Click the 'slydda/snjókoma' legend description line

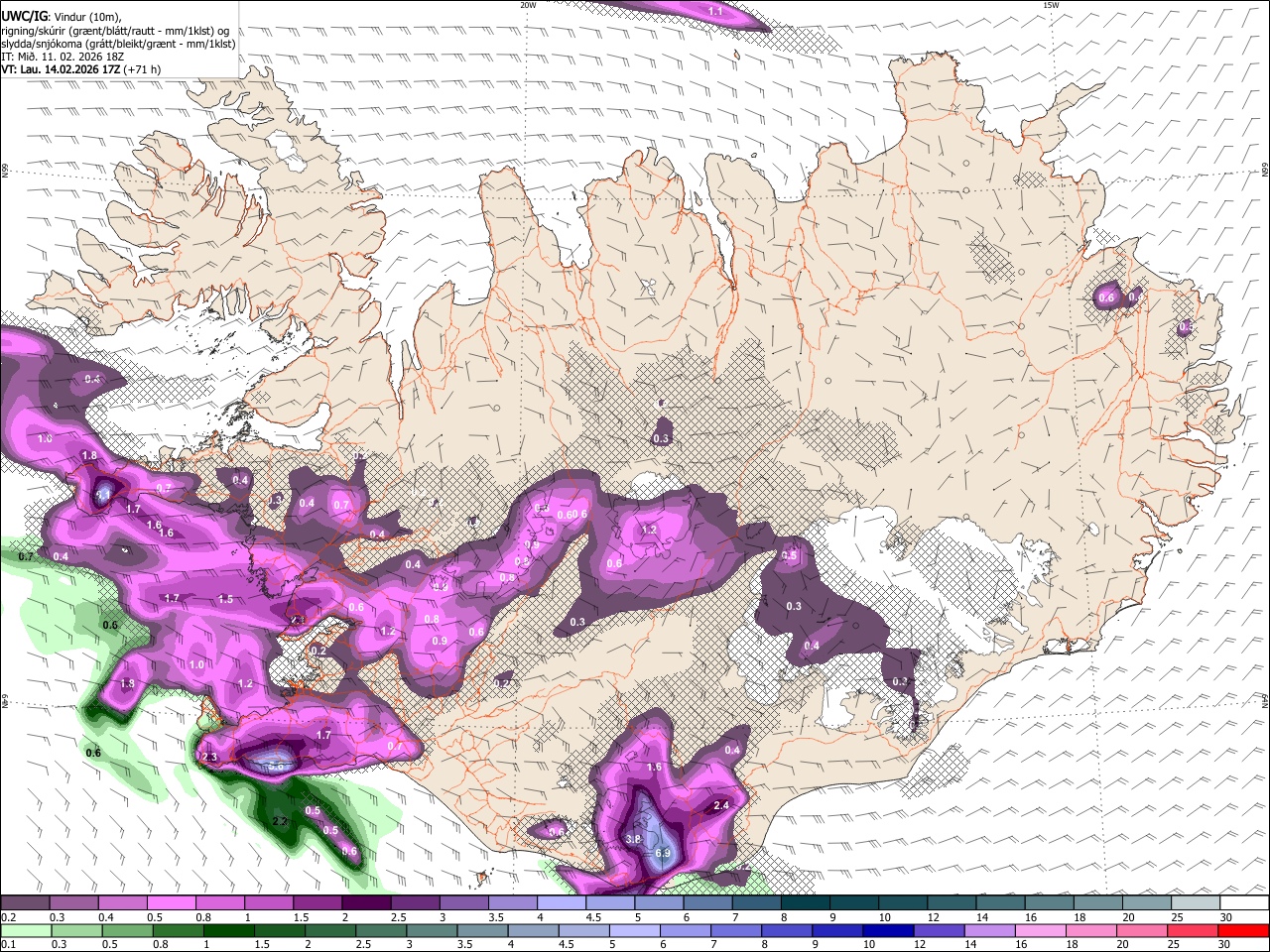(118, 44)
